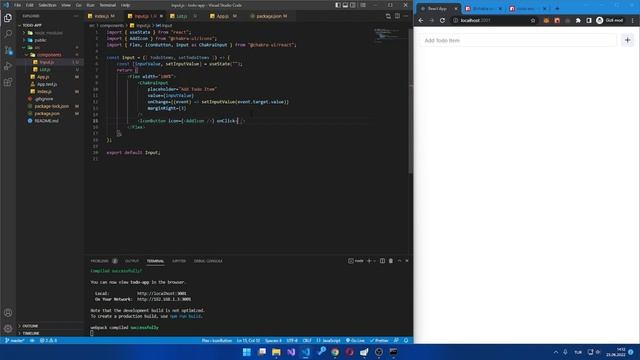Image resolution: width=640 pixels, height=360 pixels.
Task: Open the Manage gear in activity bar
Action: pyautogui.click(x=8, y=328)
